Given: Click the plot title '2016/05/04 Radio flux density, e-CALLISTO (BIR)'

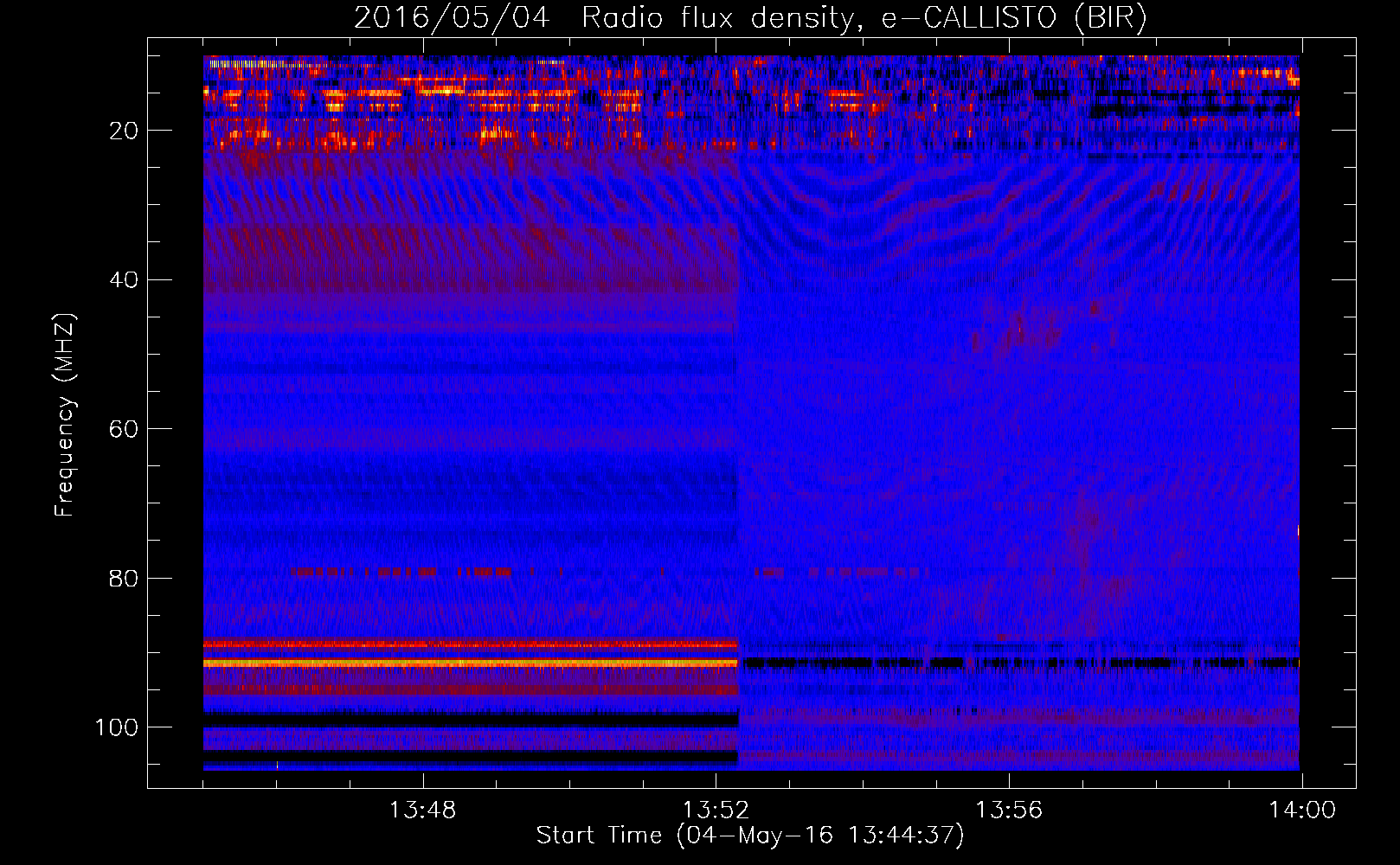Looking at the screenshot, I should tap(750, 17).
